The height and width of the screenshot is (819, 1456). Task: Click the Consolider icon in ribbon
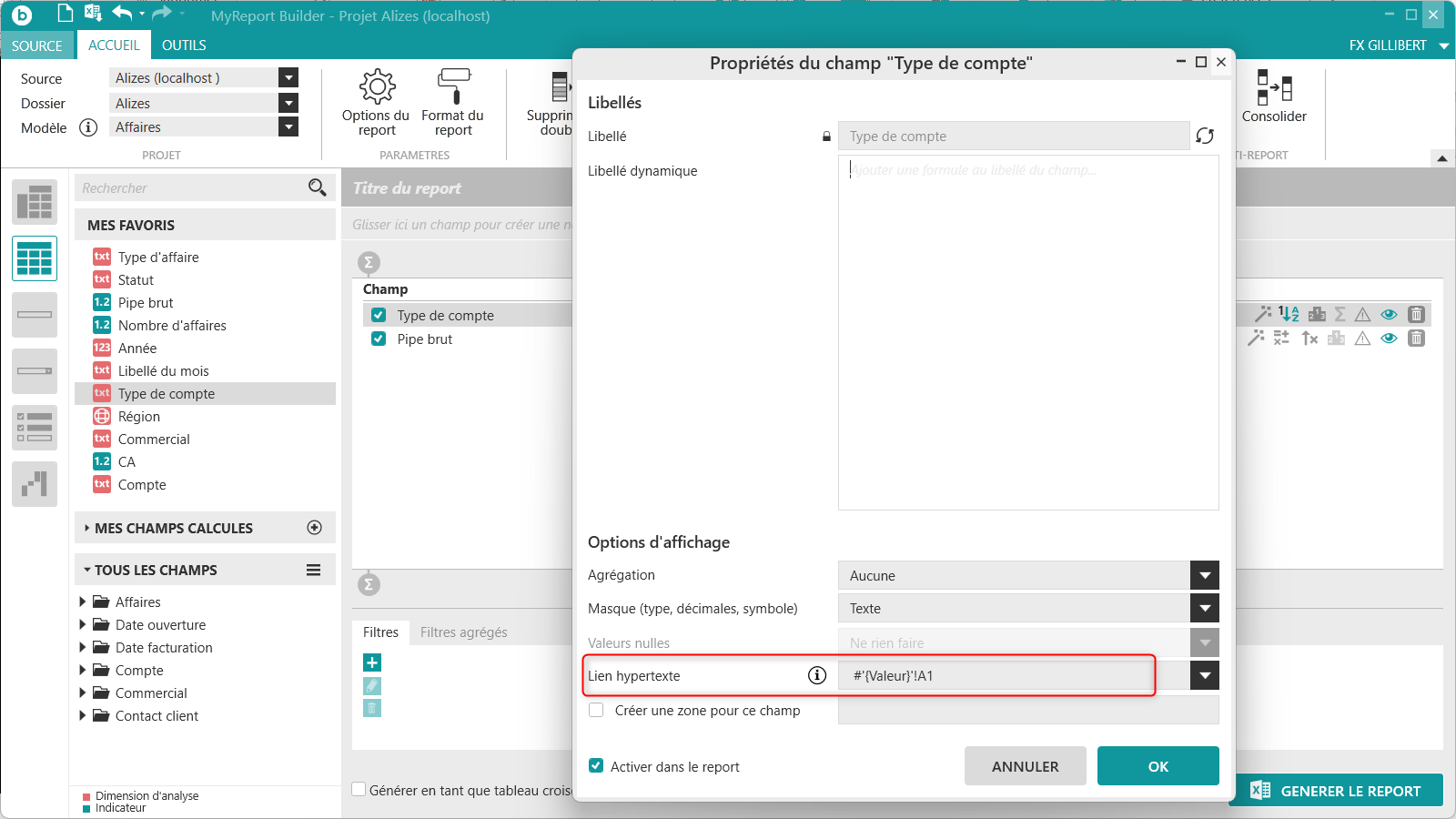[1274, 88]
